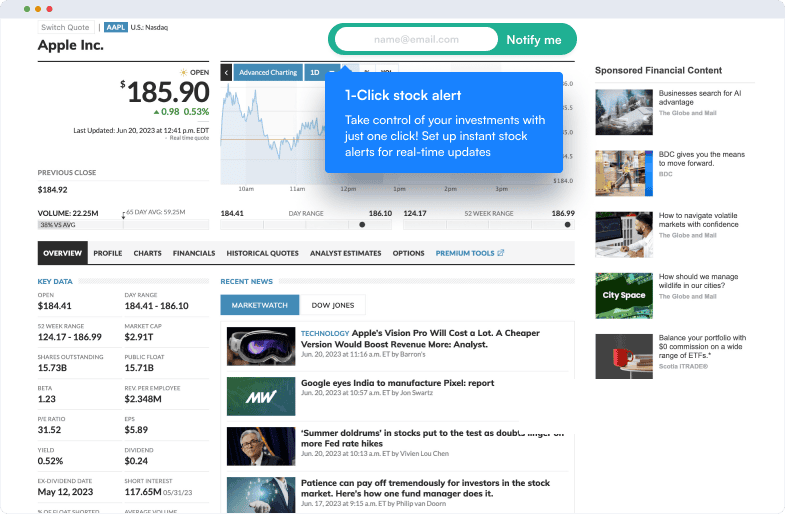785x514 pixels.
Task: Open the Patience article thumbnail image
Action: [x=261, y=495]
